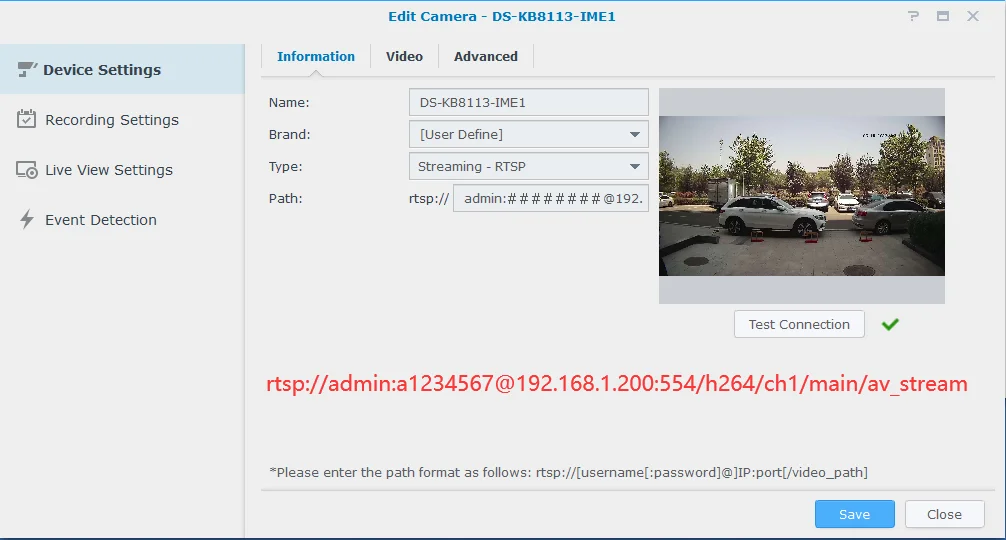Maximize the Edit Camera window
Image resolution: width=1006 pixels, height=540 pixels.
(943, 16)
